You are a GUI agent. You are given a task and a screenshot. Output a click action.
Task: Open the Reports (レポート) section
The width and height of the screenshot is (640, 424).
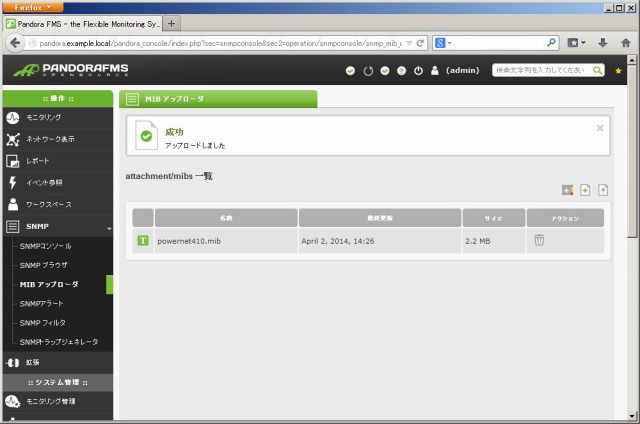pyautogui.click(x=58, y=161)
